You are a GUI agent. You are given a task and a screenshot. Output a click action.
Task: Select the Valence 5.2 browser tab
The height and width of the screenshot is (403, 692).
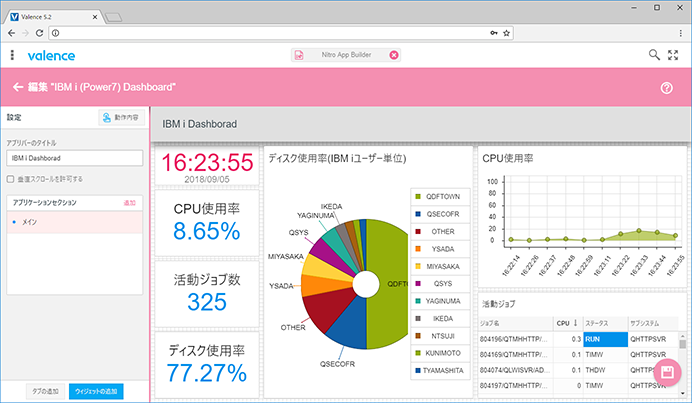[x=53, y=17]
